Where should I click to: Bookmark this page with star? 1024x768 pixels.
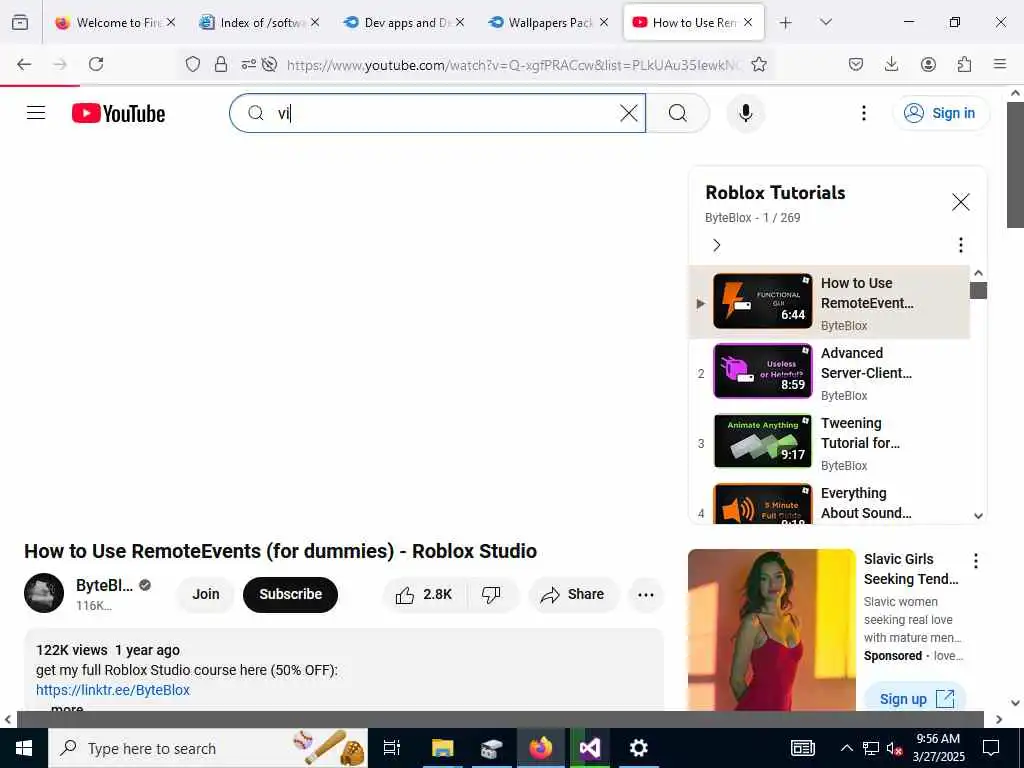[759, 64]
